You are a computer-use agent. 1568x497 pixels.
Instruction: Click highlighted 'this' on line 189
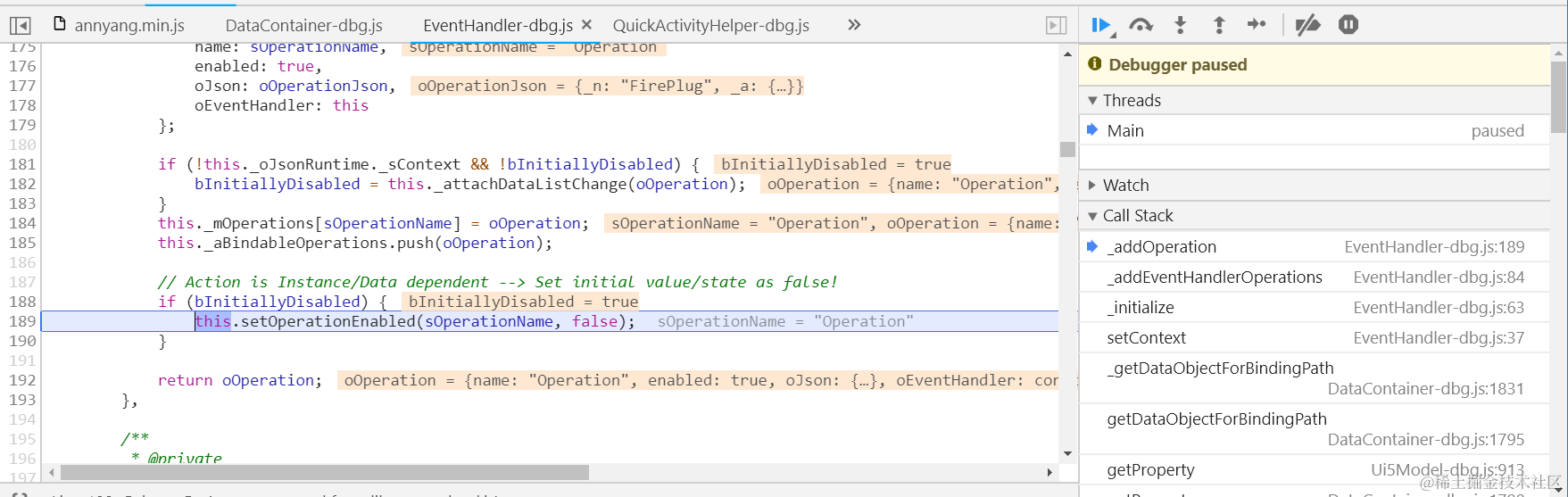pos(213,321)
